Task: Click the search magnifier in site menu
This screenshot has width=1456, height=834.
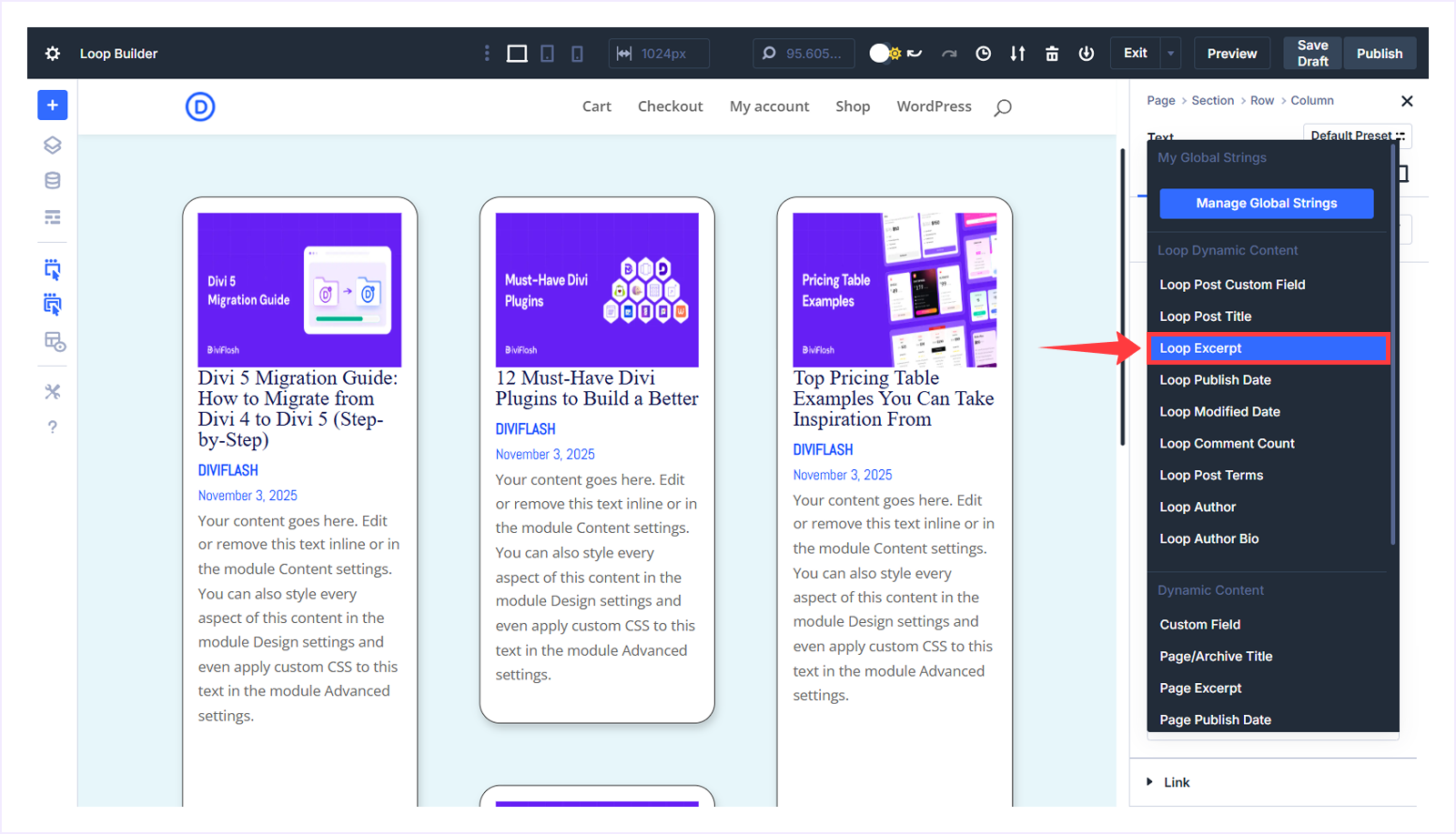Action: (x=1003, y=107)
